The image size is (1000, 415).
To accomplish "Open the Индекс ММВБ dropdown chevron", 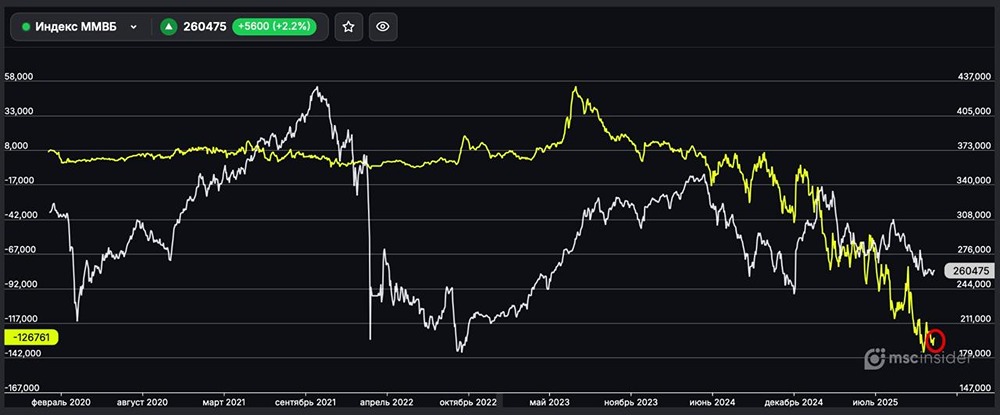I will click(133, 27).
